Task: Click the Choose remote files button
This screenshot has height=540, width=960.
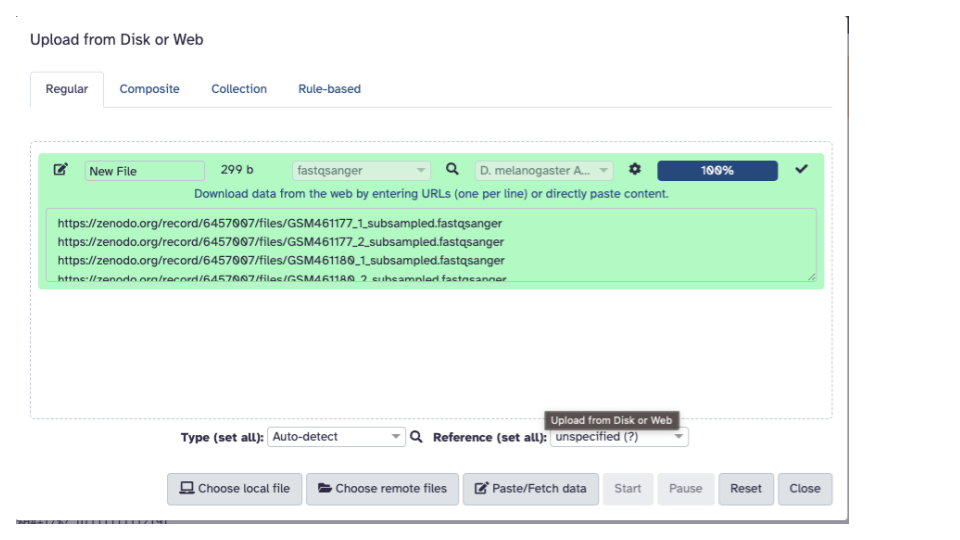Action: click(x=382, y=489)
